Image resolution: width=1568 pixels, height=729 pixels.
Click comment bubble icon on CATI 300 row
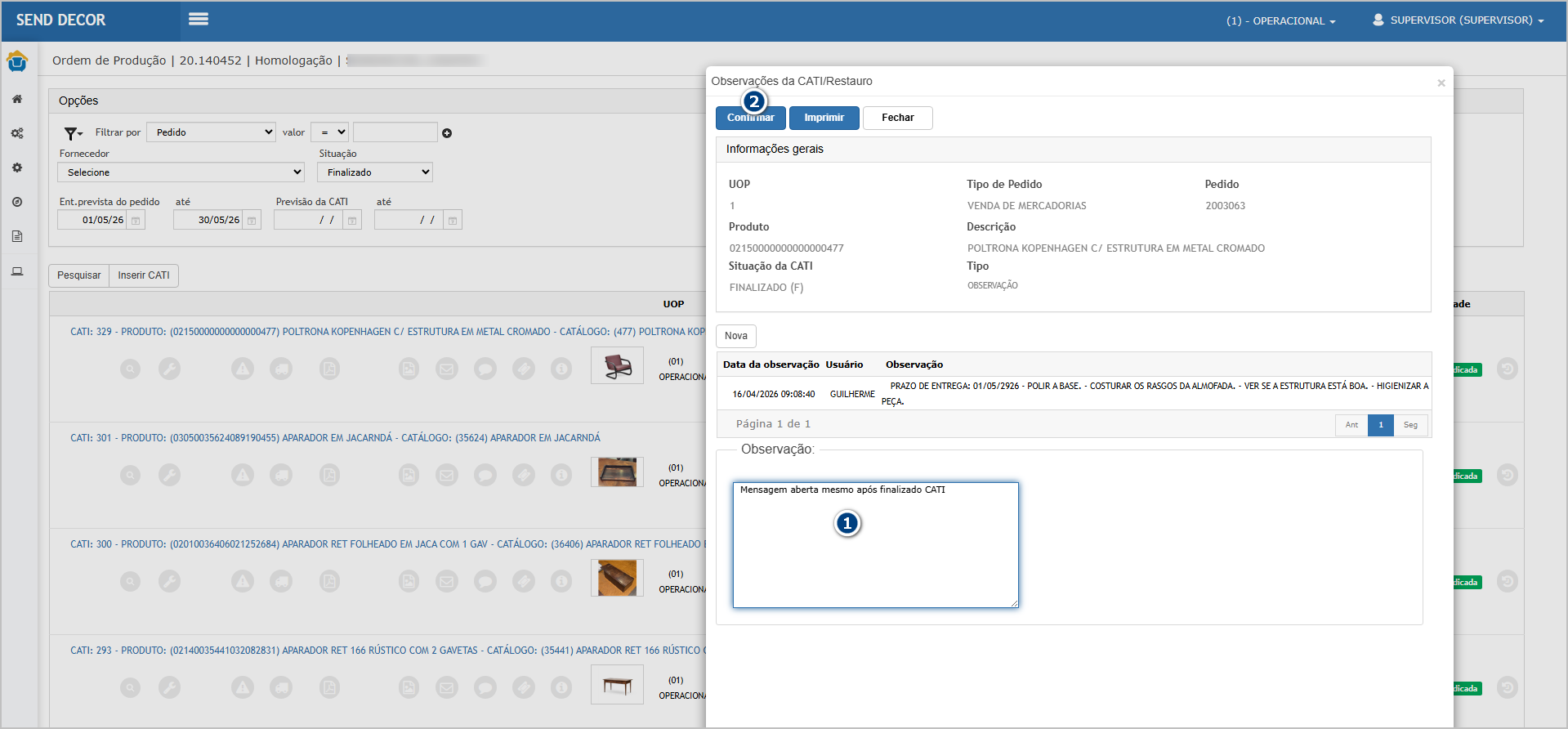pos(485,582)
